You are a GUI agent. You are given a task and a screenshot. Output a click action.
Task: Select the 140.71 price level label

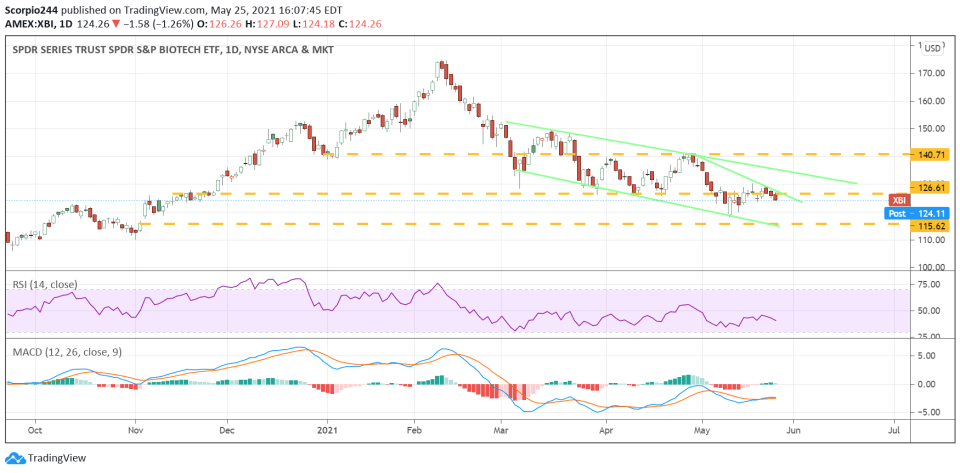(x=931, y=154)
